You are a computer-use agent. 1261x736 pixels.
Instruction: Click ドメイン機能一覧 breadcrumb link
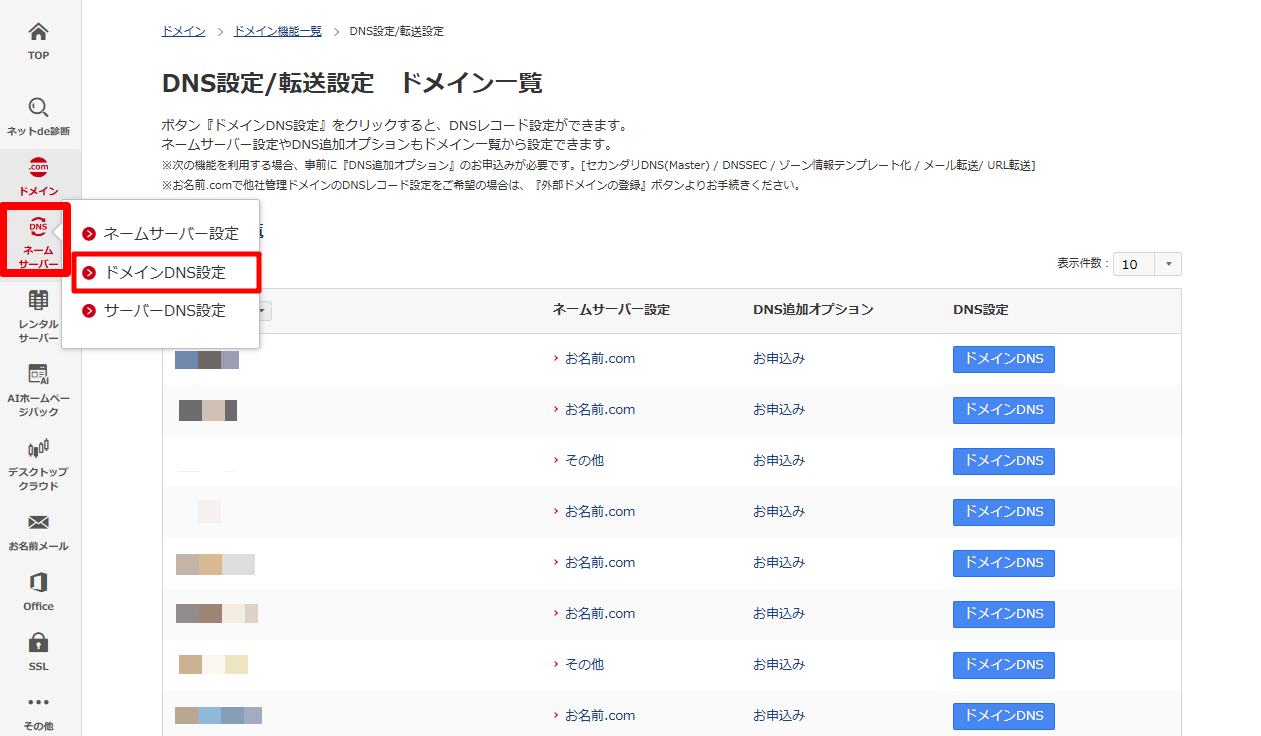click(277, 32)
